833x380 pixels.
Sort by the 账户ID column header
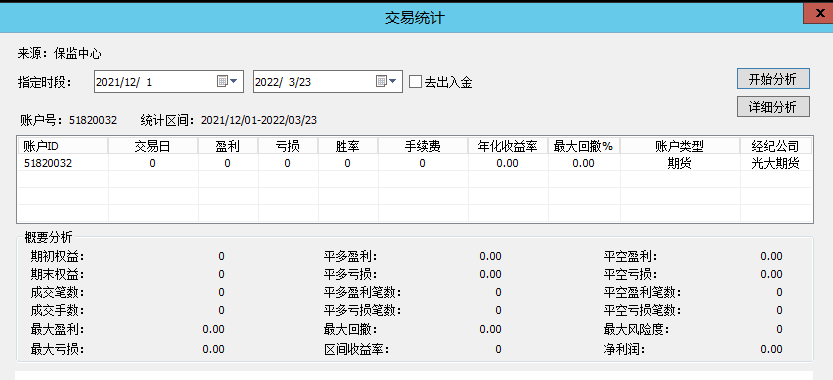tap(63, 146)
